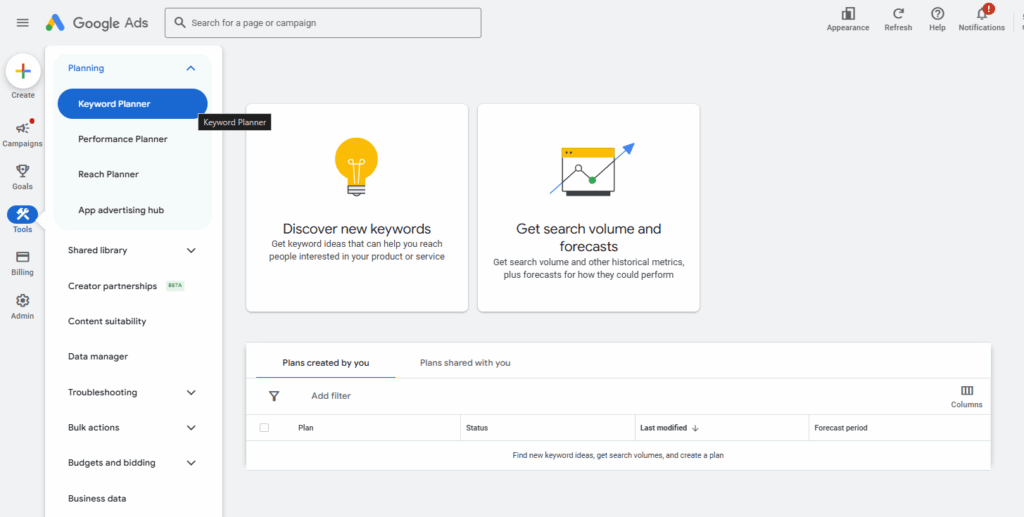
Task: Select the Tools sidebar icon
Action: tap(23, 214)
